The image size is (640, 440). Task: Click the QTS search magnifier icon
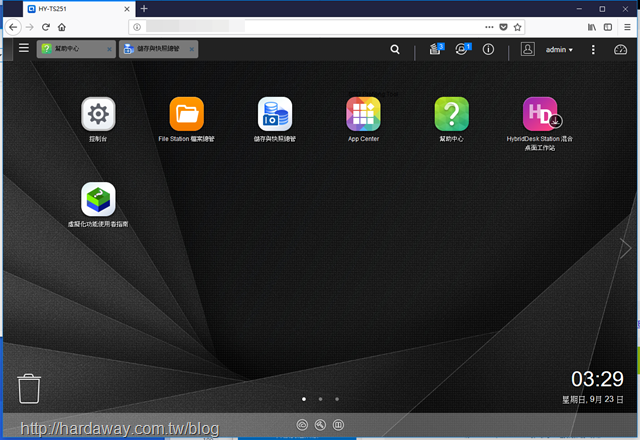tap(395, 49)
